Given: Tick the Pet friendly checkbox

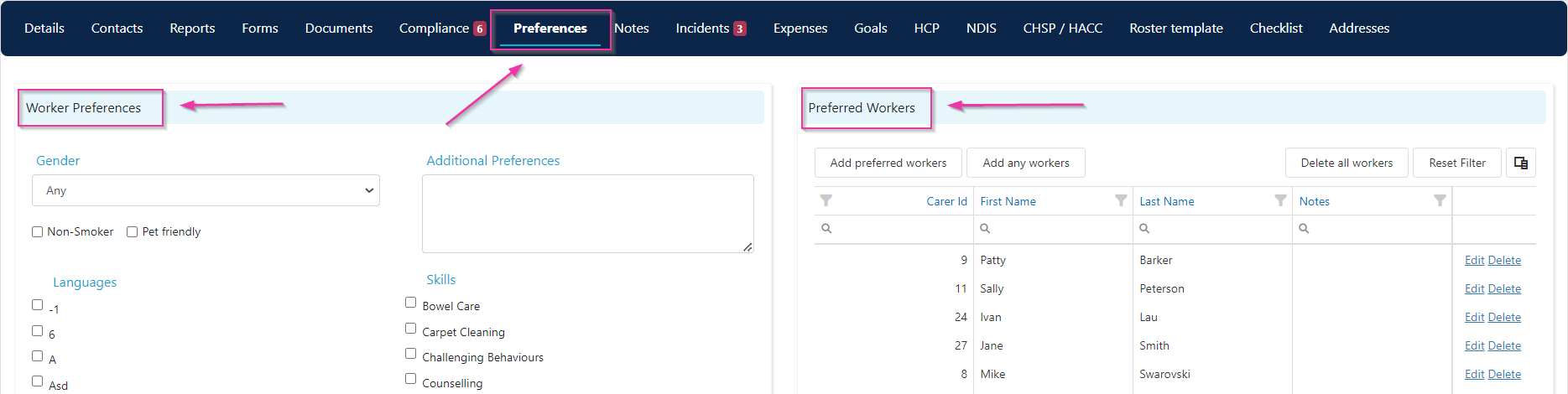Looking at the screenshot, I should pyautogui.click(x=132, y=232).
